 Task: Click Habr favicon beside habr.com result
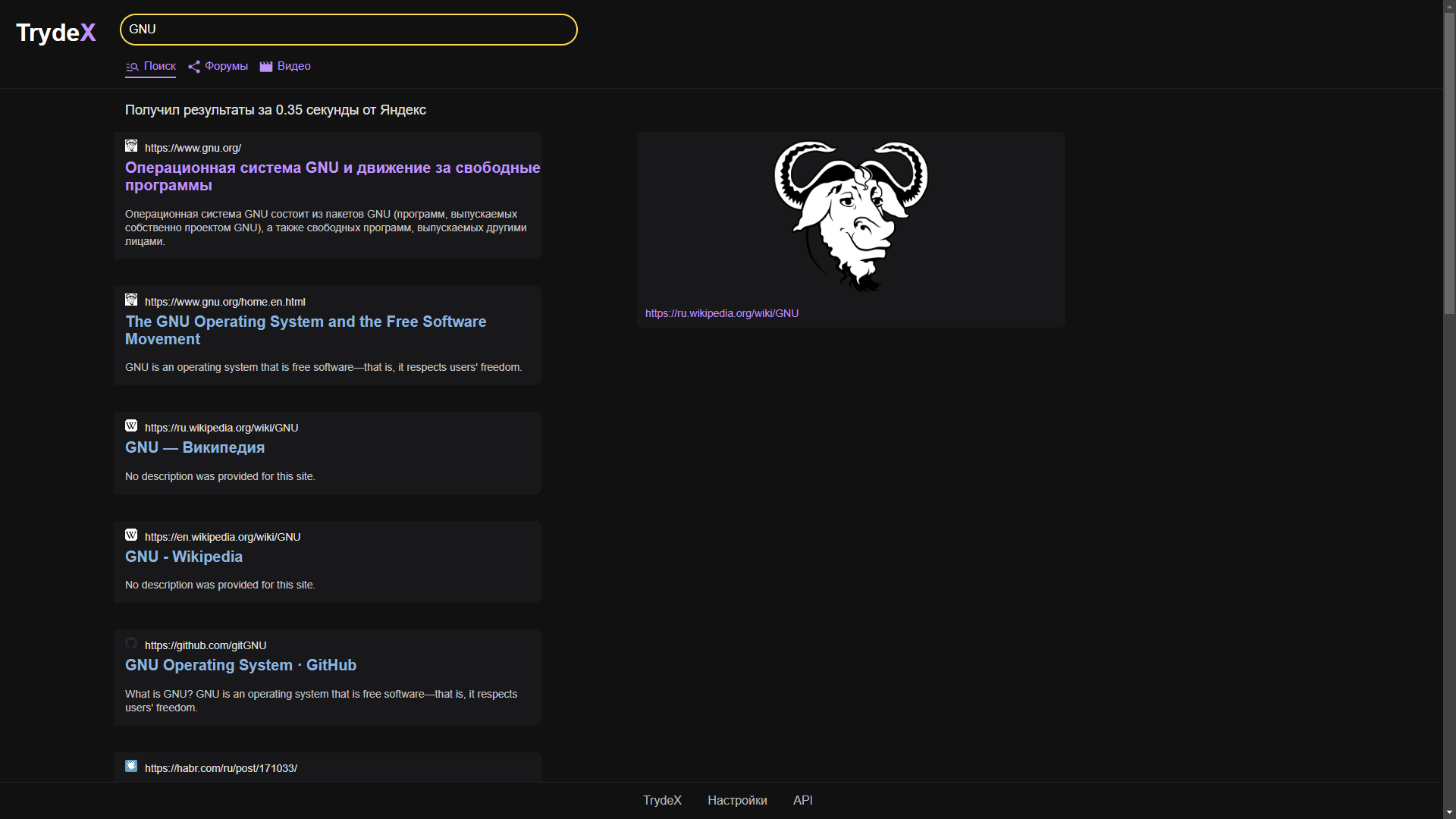pyautogui.click(x=131, y=767)
